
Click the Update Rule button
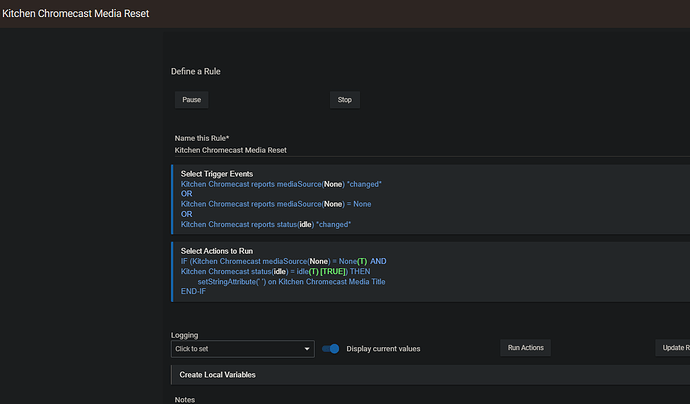point(673,348)
